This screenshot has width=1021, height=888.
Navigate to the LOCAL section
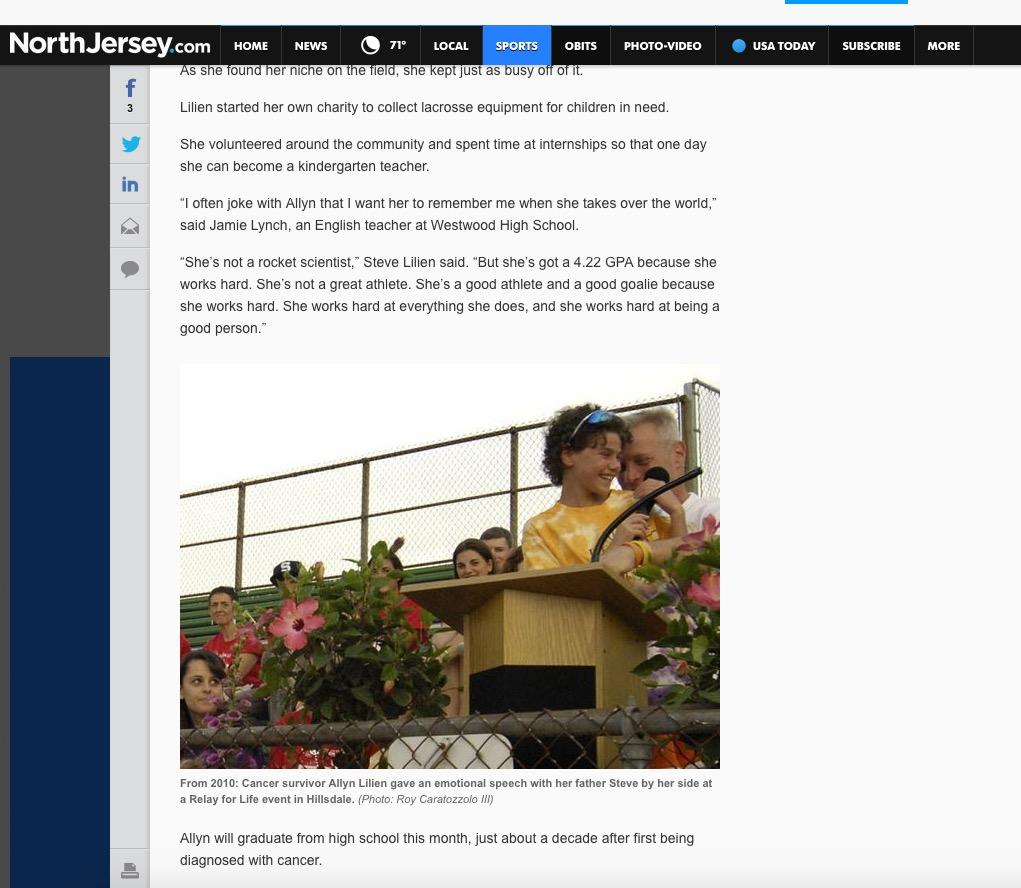pyautogui.click(x=450, y=46)
